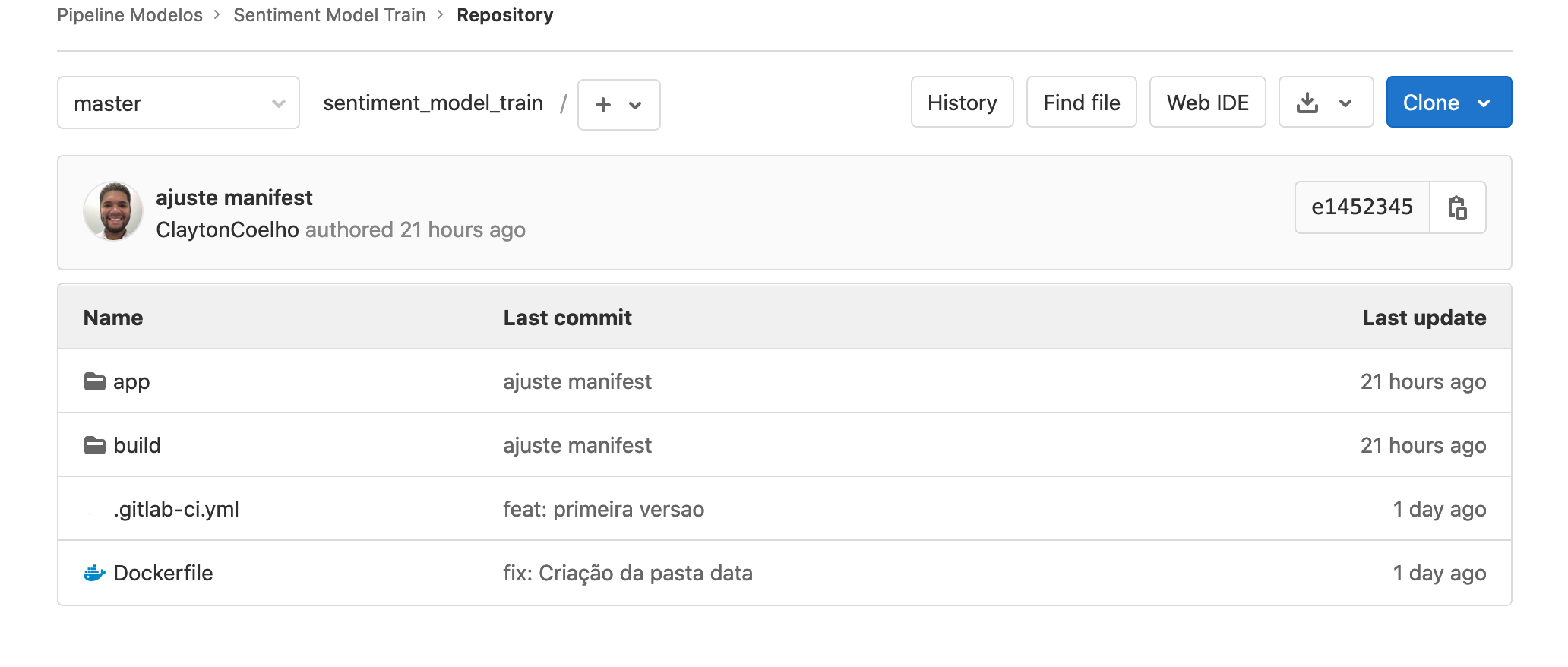Click the build folder icon

coord(95,445)
